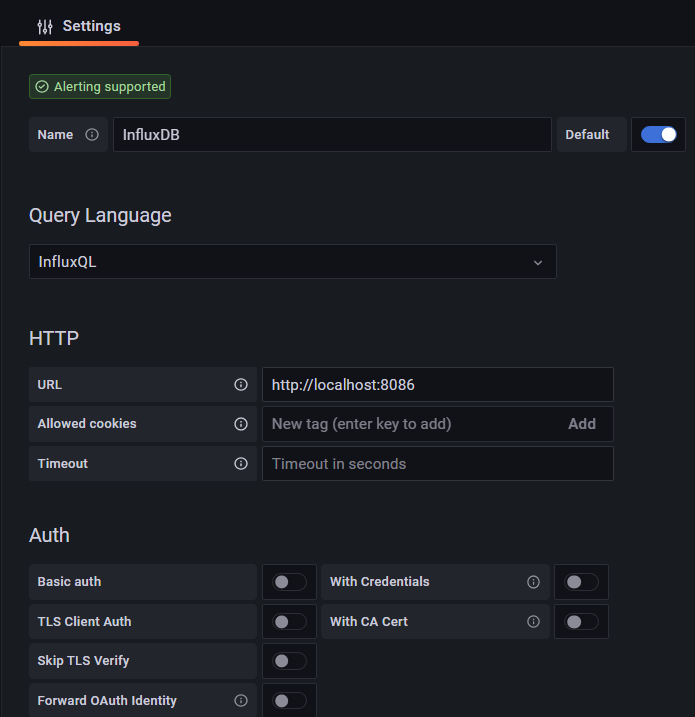Click the Forward OAuth Identity info icon
Image resolution: width=695 pixels, height=717 pixels.
(x=241, y=701)
